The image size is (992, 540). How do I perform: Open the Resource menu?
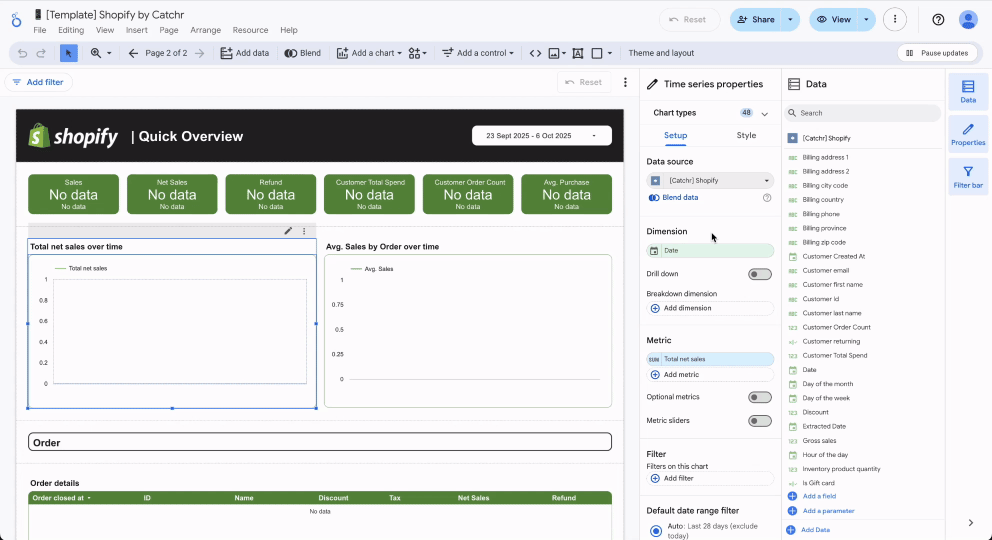250,30
